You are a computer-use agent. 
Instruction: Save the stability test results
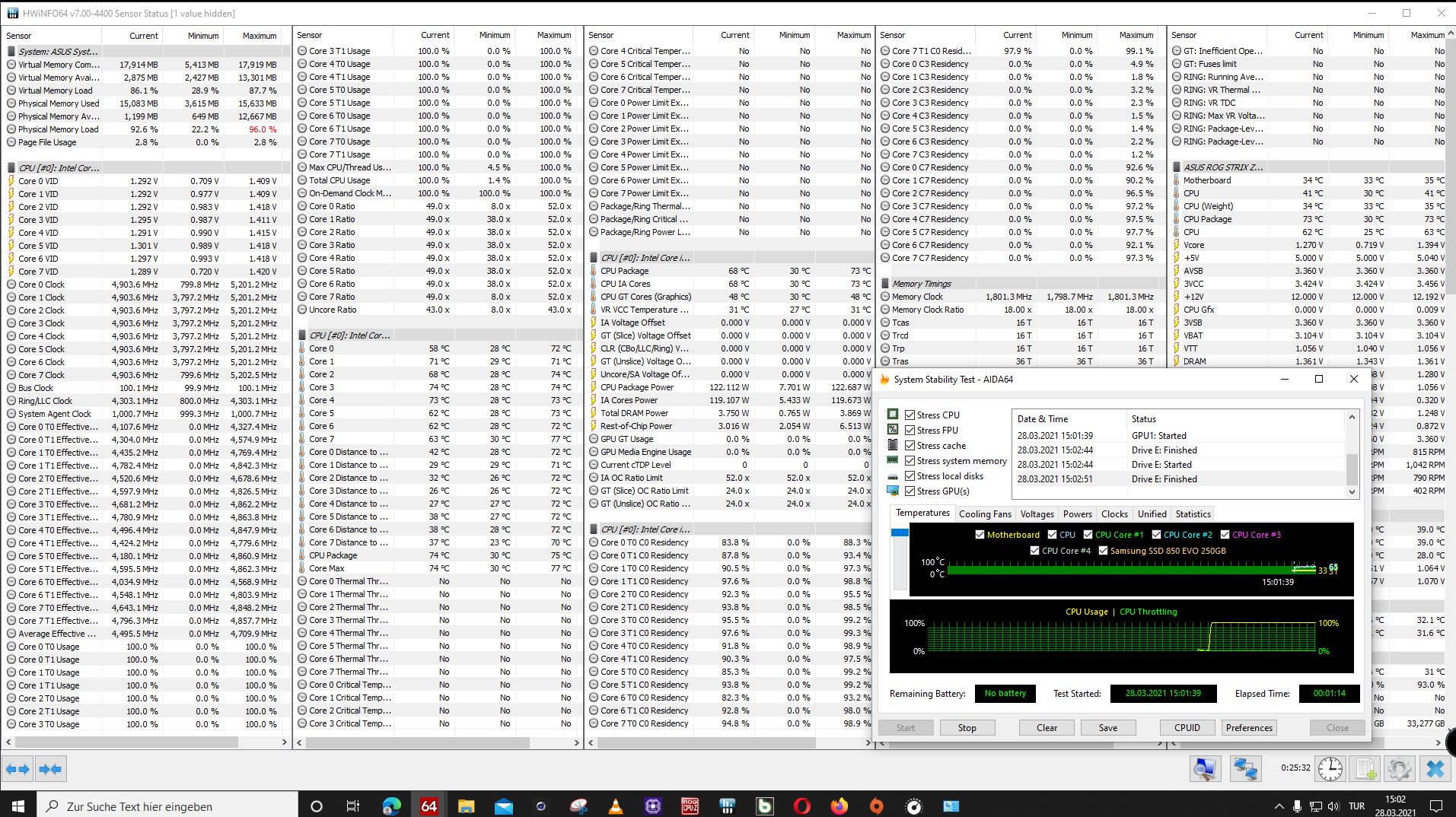coord(1108,727)
